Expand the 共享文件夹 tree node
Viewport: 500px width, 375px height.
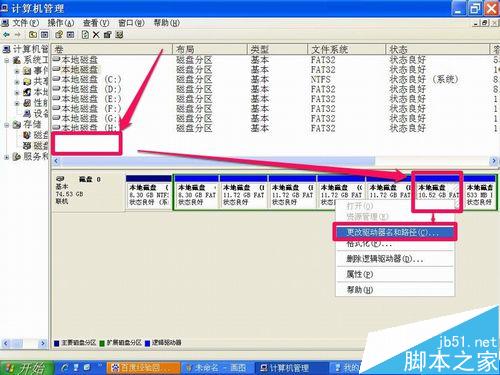pyautogui.click(x=17, y=82)
